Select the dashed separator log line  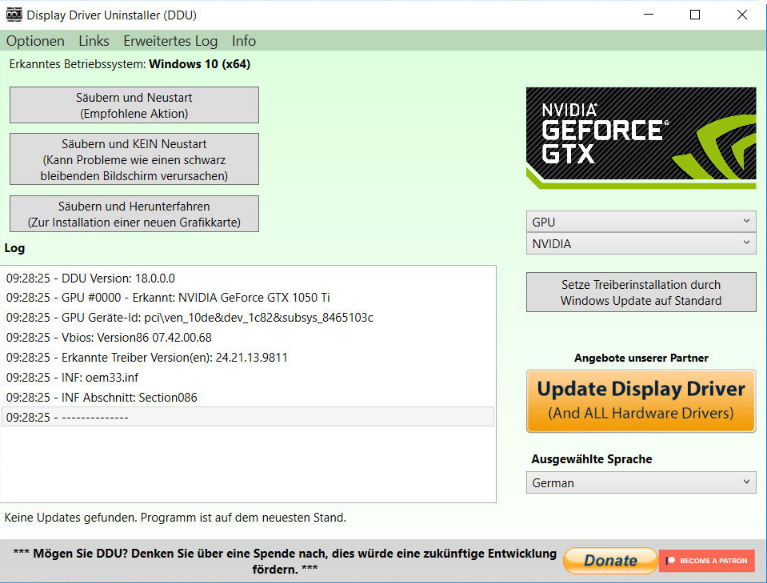click(x=248, y=417)
